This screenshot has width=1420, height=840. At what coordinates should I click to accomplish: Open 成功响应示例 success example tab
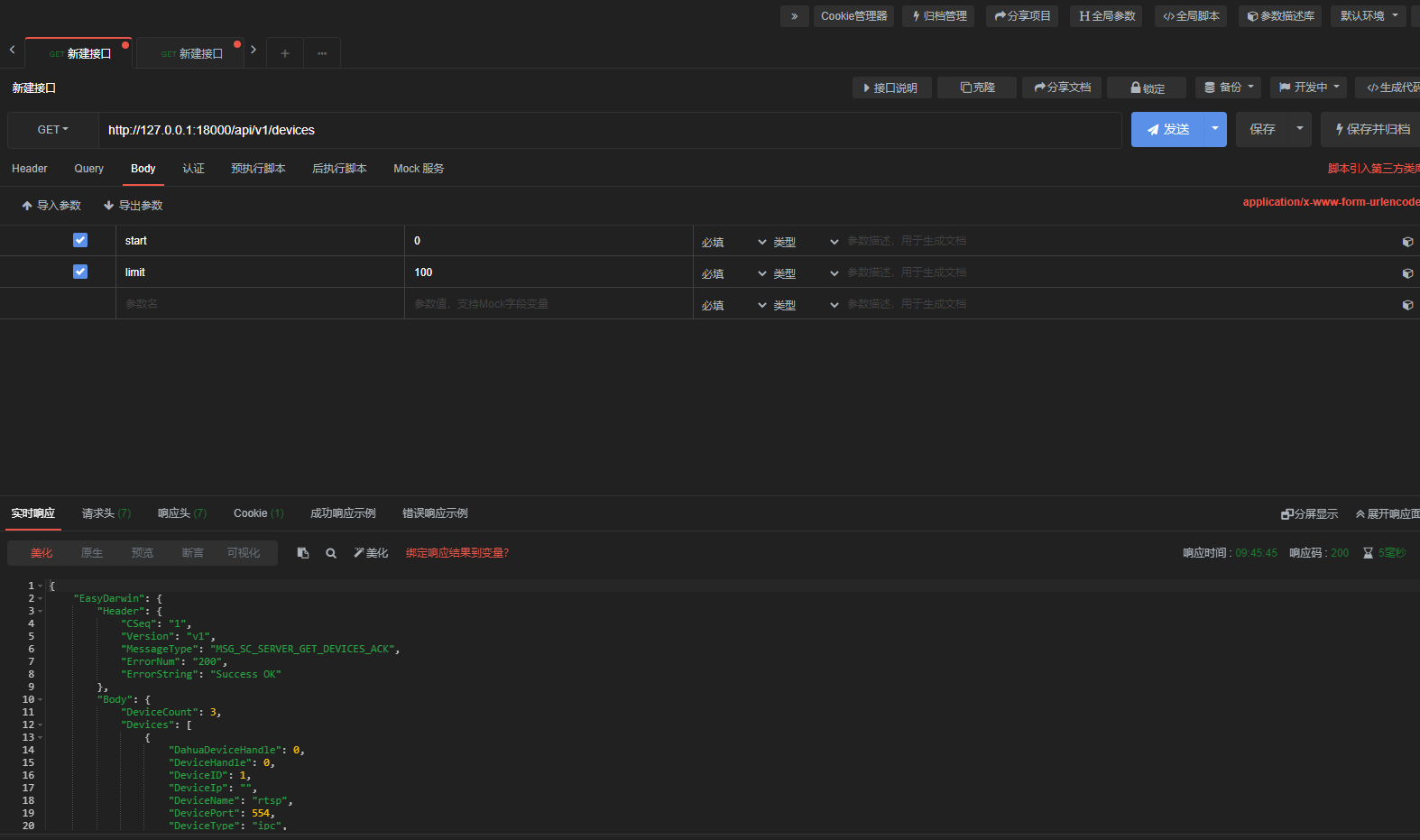click(343, 513)
